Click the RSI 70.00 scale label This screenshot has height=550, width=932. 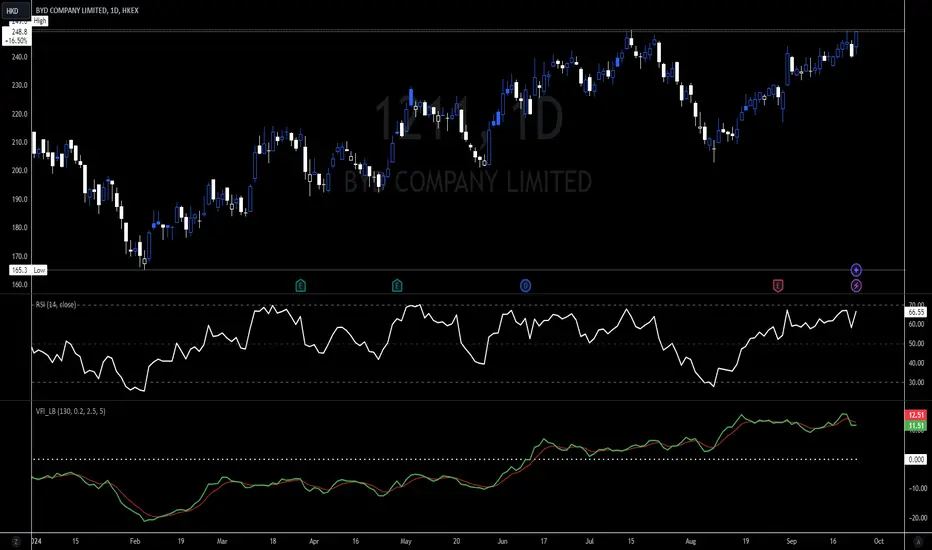point(916,304)
